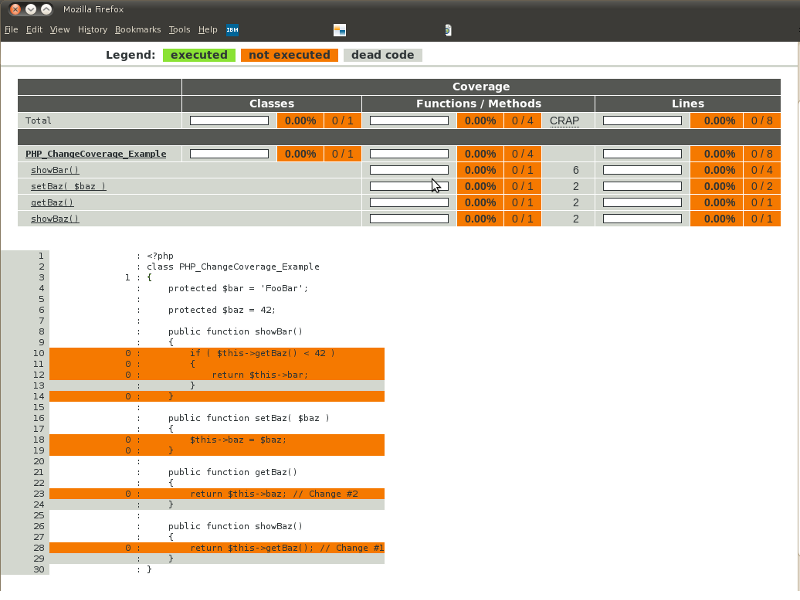Select the View menu
This screenshot has width=800, height=600.
tap(59, 29)
